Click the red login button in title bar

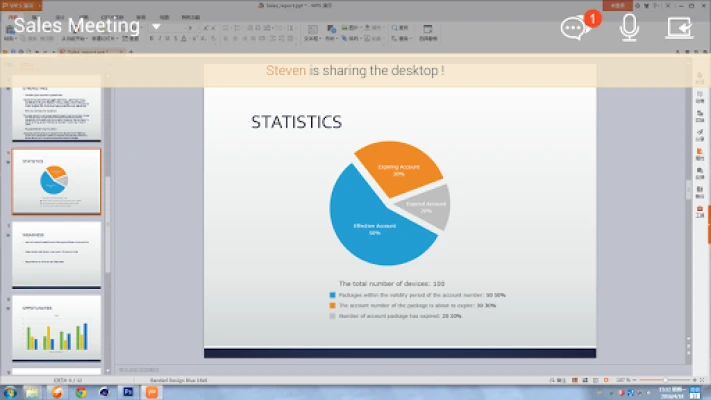(617, 5)
